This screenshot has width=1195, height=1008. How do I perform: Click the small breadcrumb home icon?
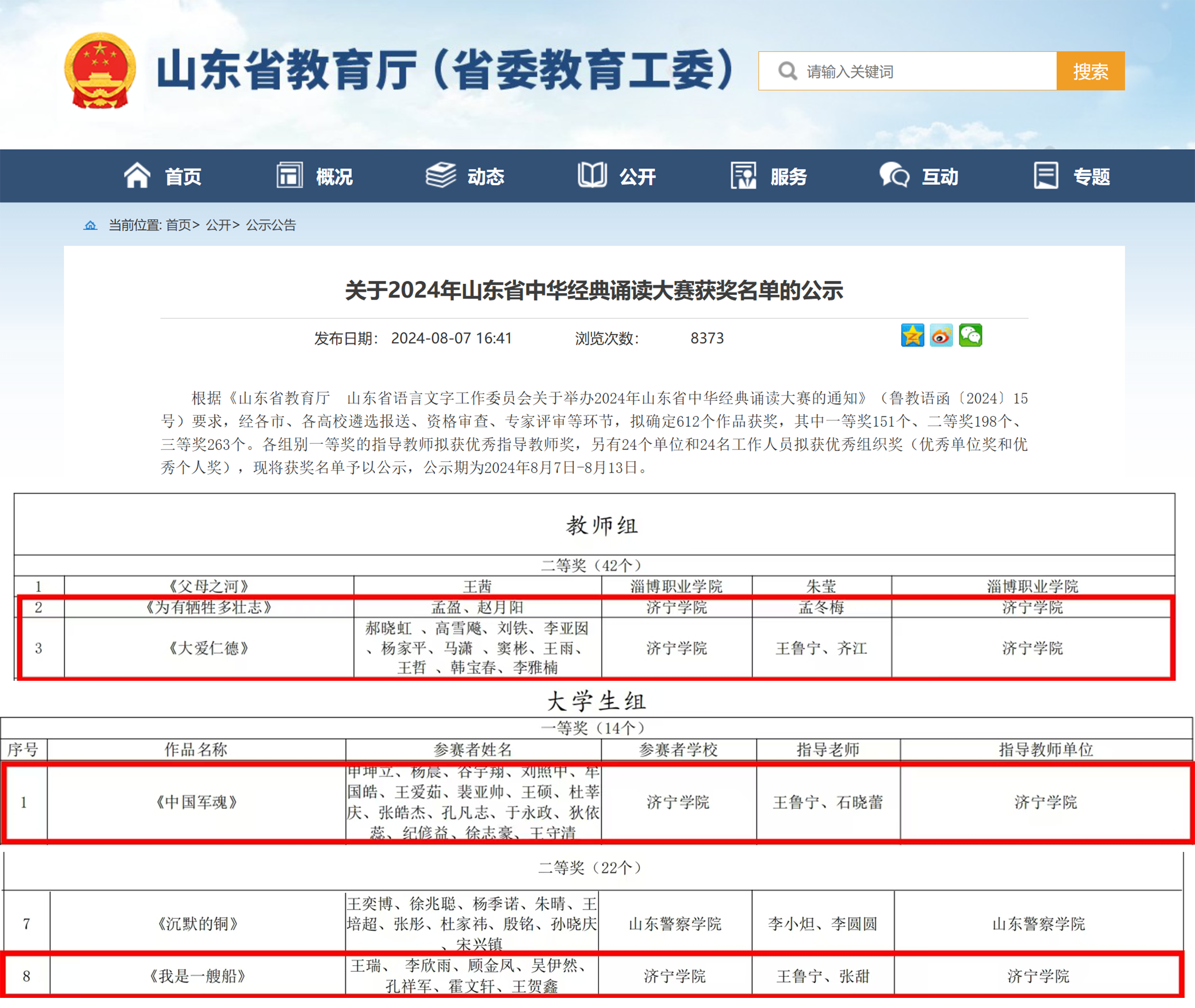90,225
